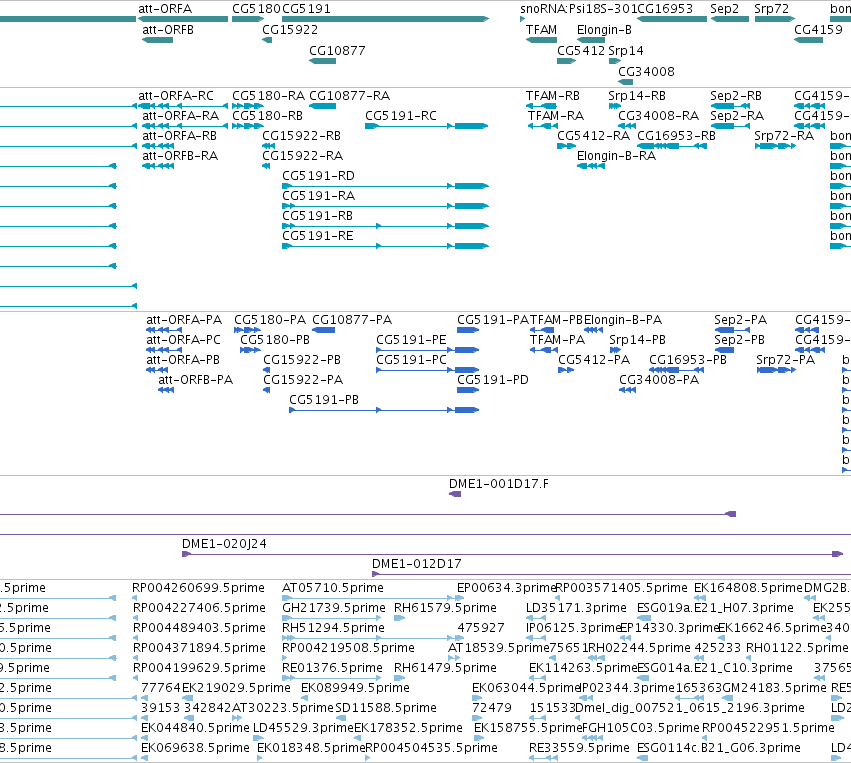The image size is (851, 763).
Task: Click the CG5412-PA protein label
Action: [x=594, y=360]
